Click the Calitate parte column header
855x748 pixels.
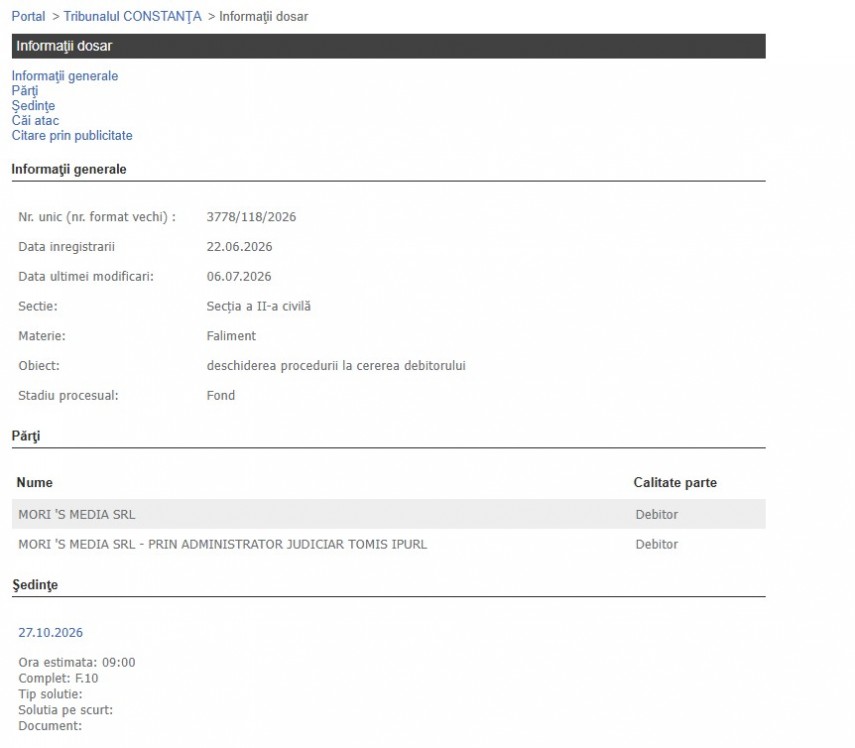[675, 482]
